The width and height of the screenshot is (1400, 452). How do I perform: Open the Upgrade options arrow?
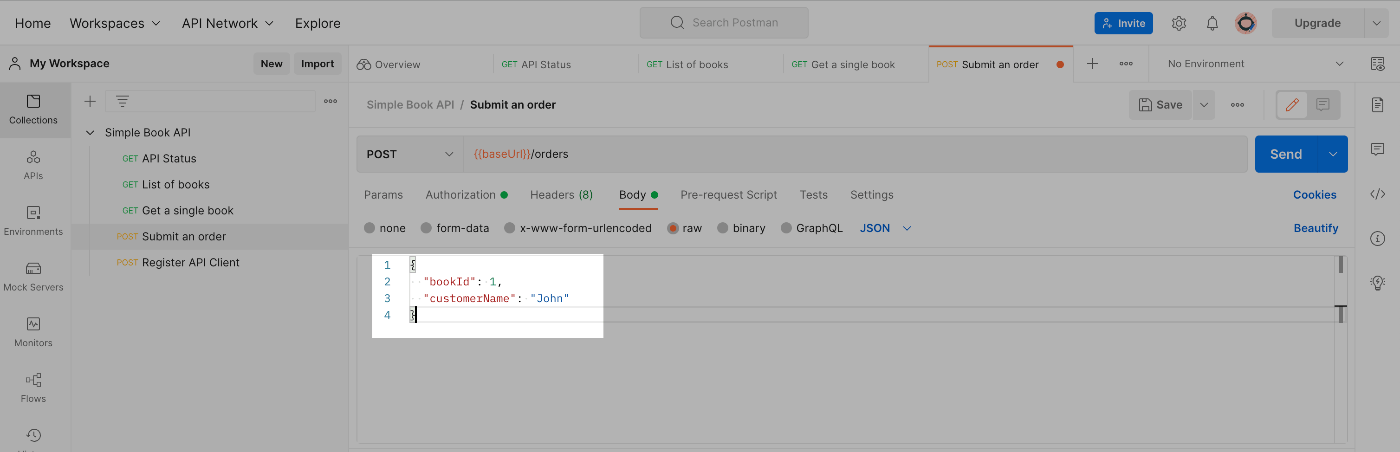coord(1377,23)
